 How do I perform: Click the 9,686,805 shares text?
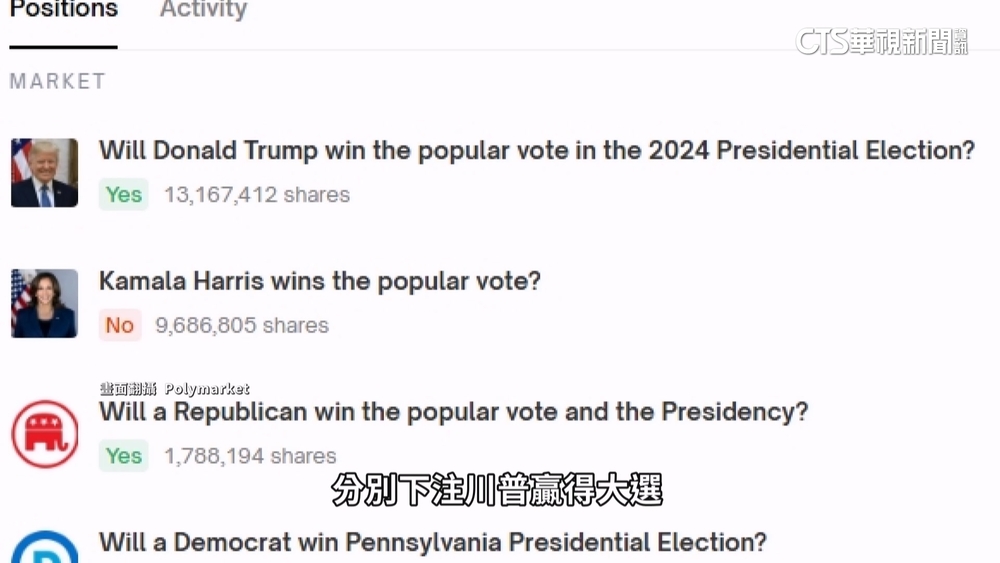coord(242,325)
